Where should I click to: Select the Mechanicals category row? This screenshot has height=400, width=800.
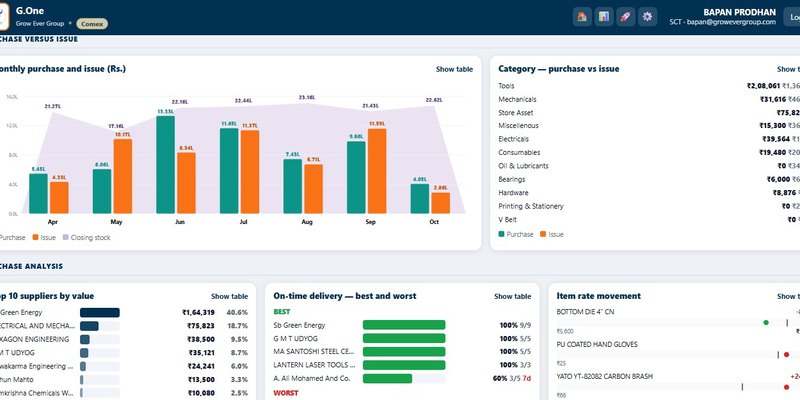649,99
